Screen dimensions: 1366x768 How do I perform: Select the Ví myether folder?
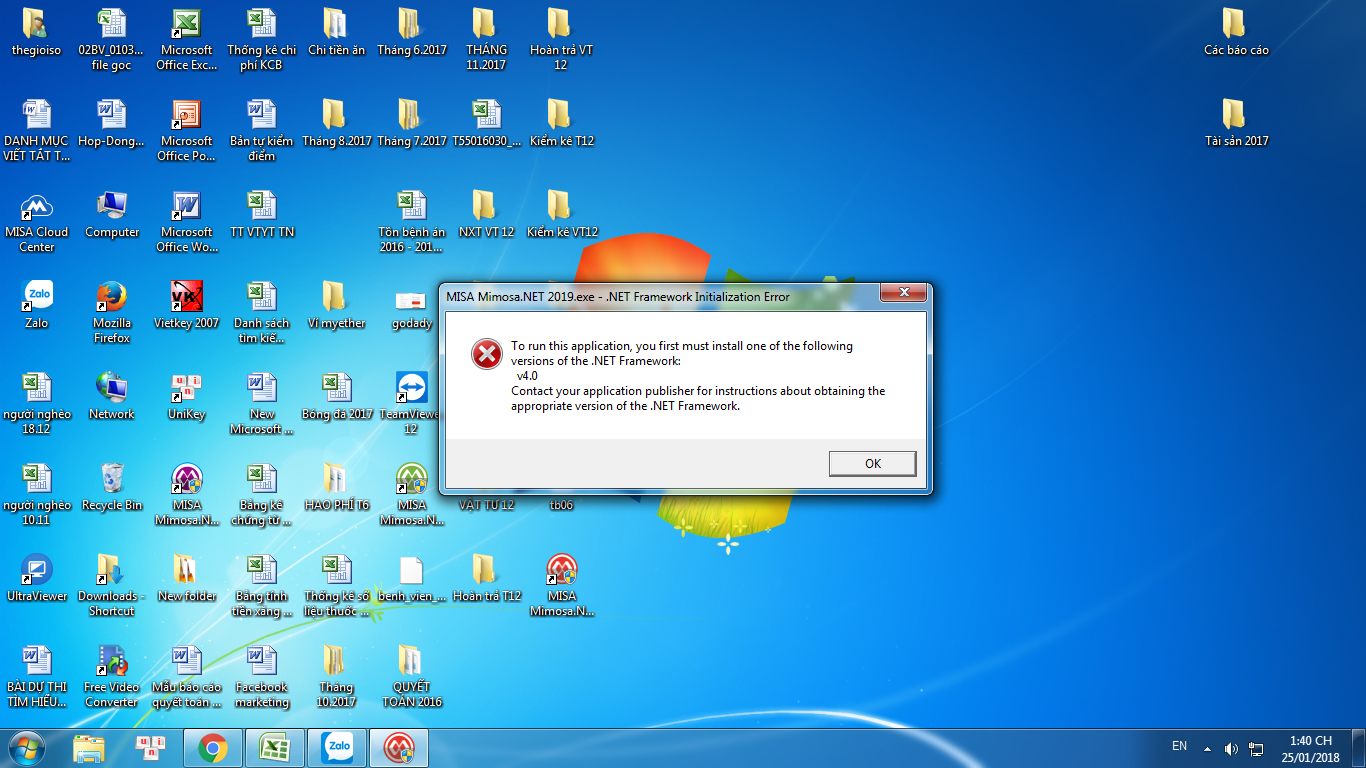336,306
